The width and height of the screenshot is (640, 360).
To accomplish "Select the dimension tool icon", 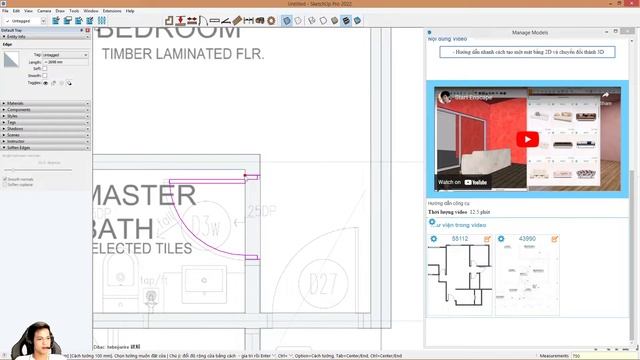I will tap(249, 20).
